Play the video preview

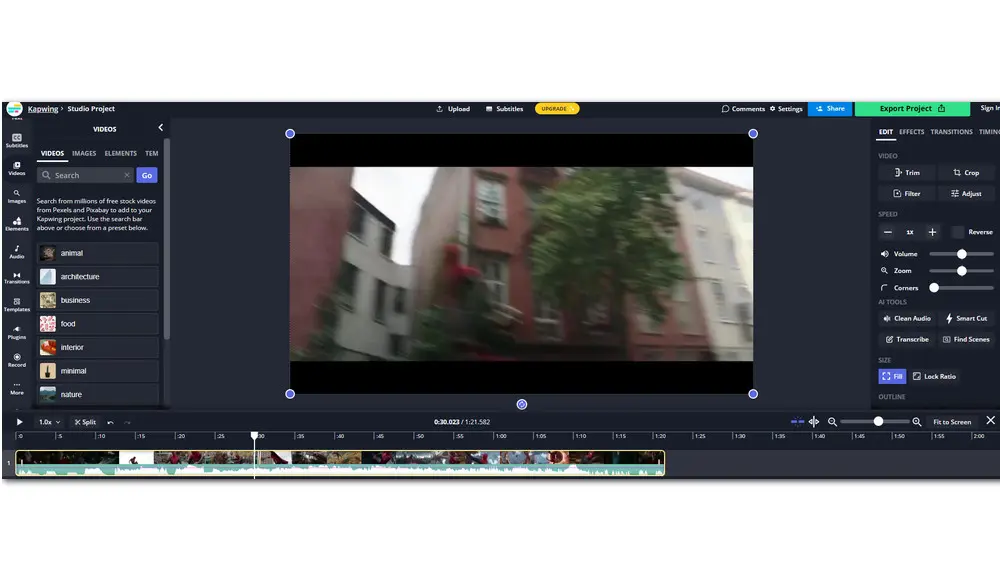19,422
